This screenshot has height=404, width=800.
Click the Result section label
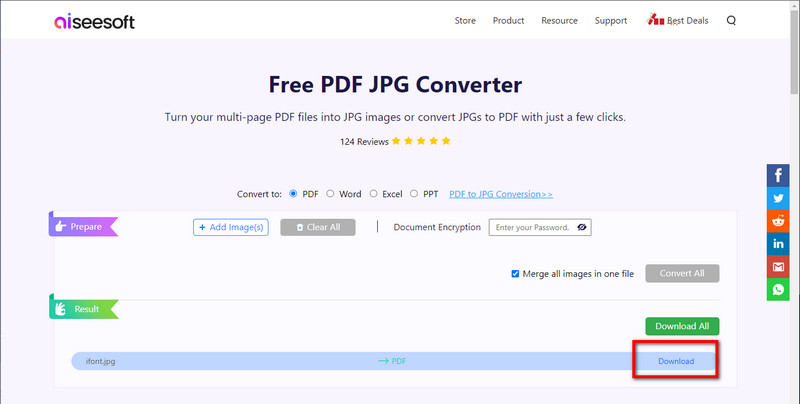[84, 309]
